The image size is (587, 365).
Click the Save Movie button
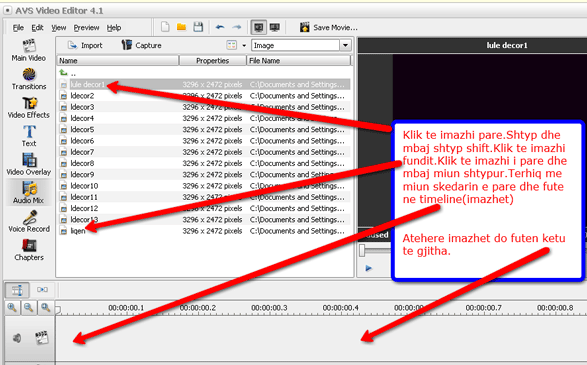click(328, 27)
